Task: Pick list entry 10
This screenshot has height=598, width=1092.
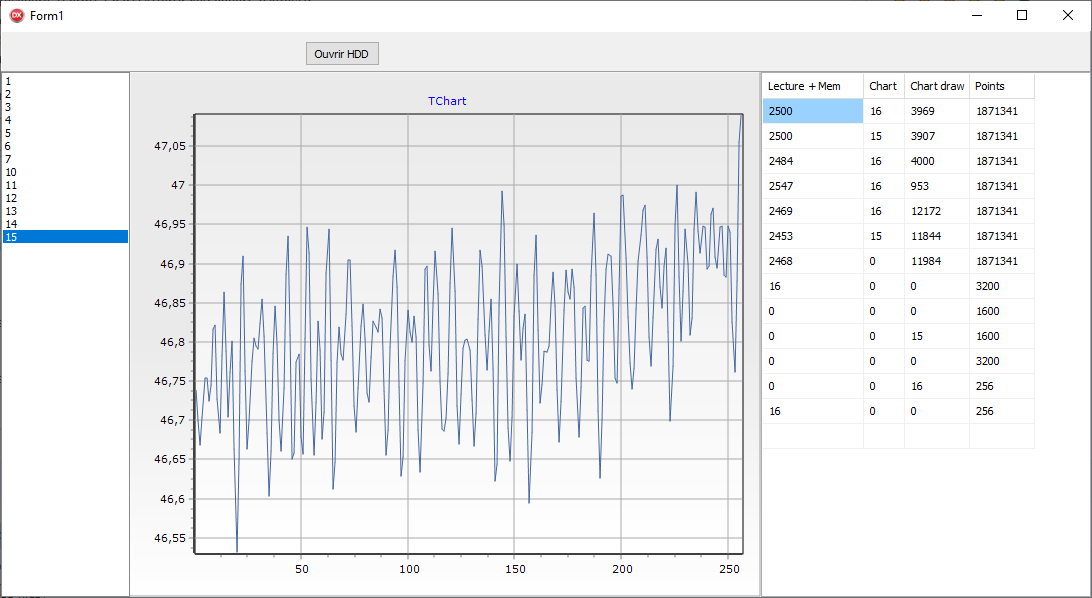Action: 65,172
